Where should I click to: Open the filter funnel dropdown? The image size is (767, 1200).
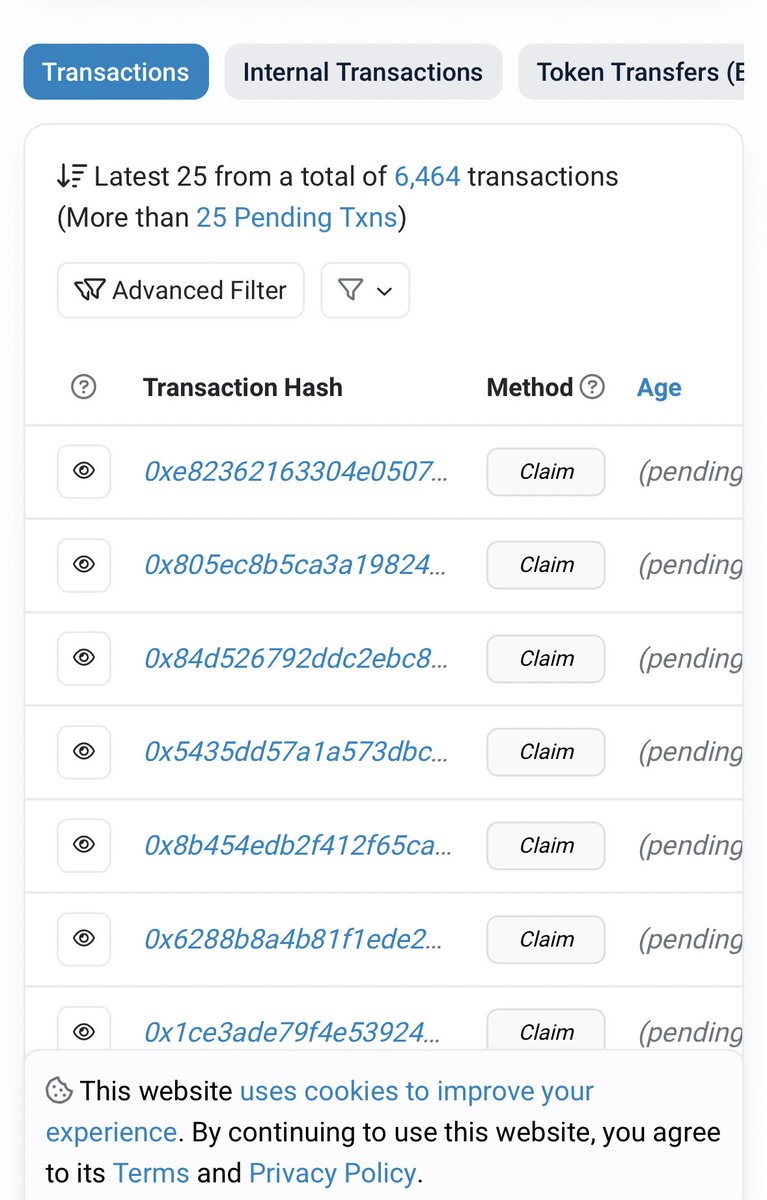[x=365, y=290]
